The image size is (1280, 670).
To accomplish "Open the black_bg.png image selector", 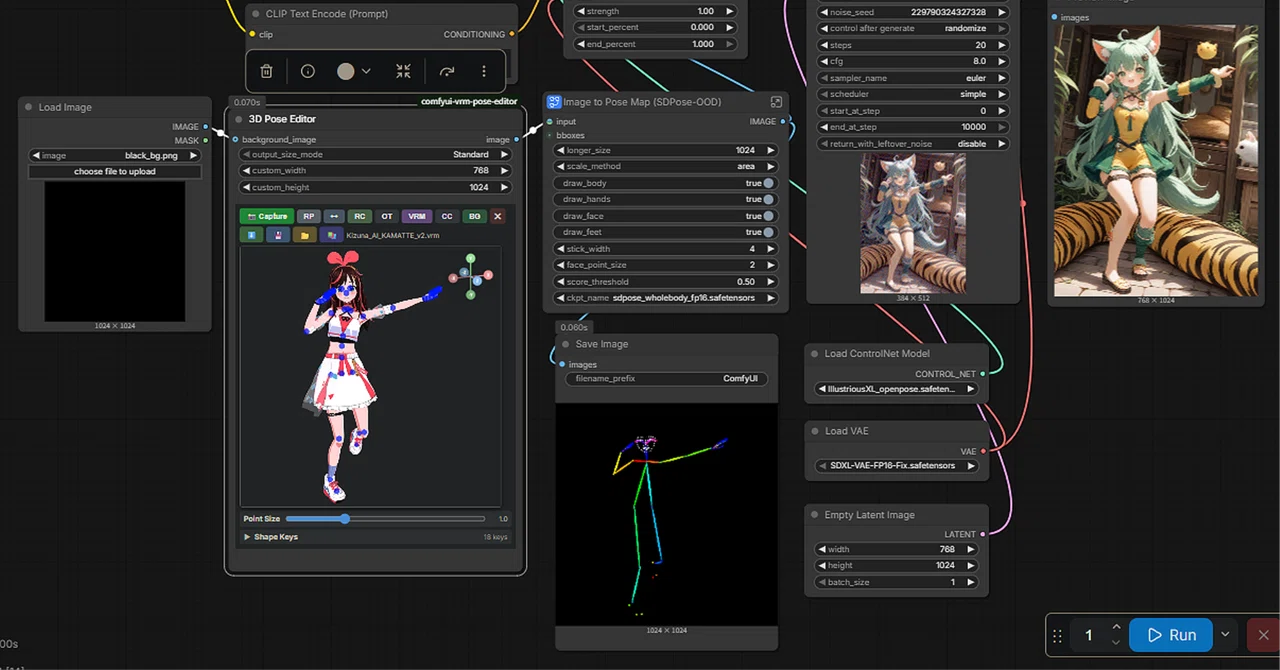I will (x=115, y=156).
